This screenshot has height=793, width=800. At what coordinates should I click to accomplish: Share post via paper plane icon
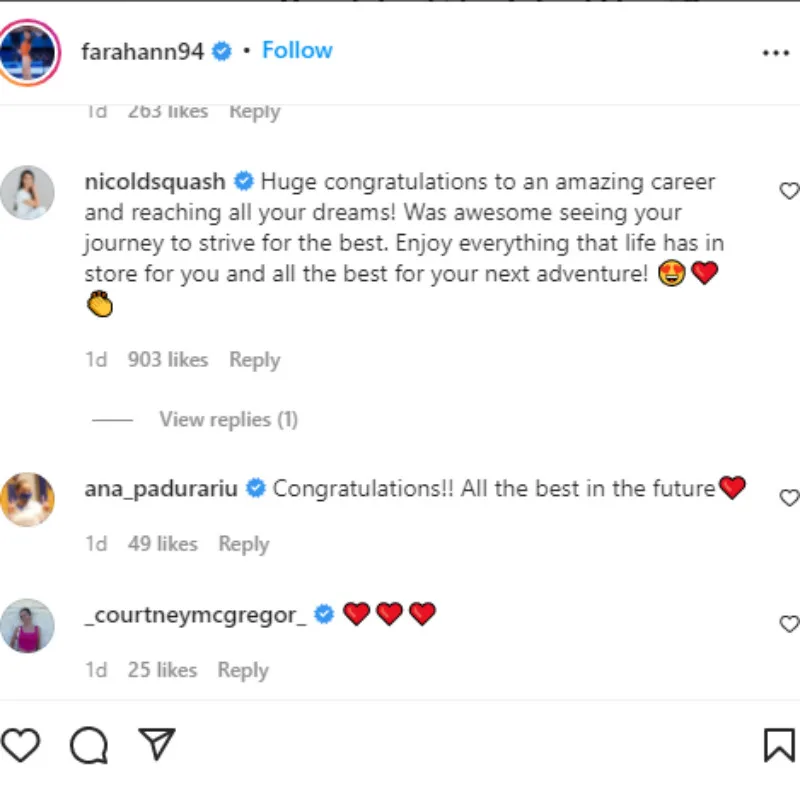coord(157,744)
